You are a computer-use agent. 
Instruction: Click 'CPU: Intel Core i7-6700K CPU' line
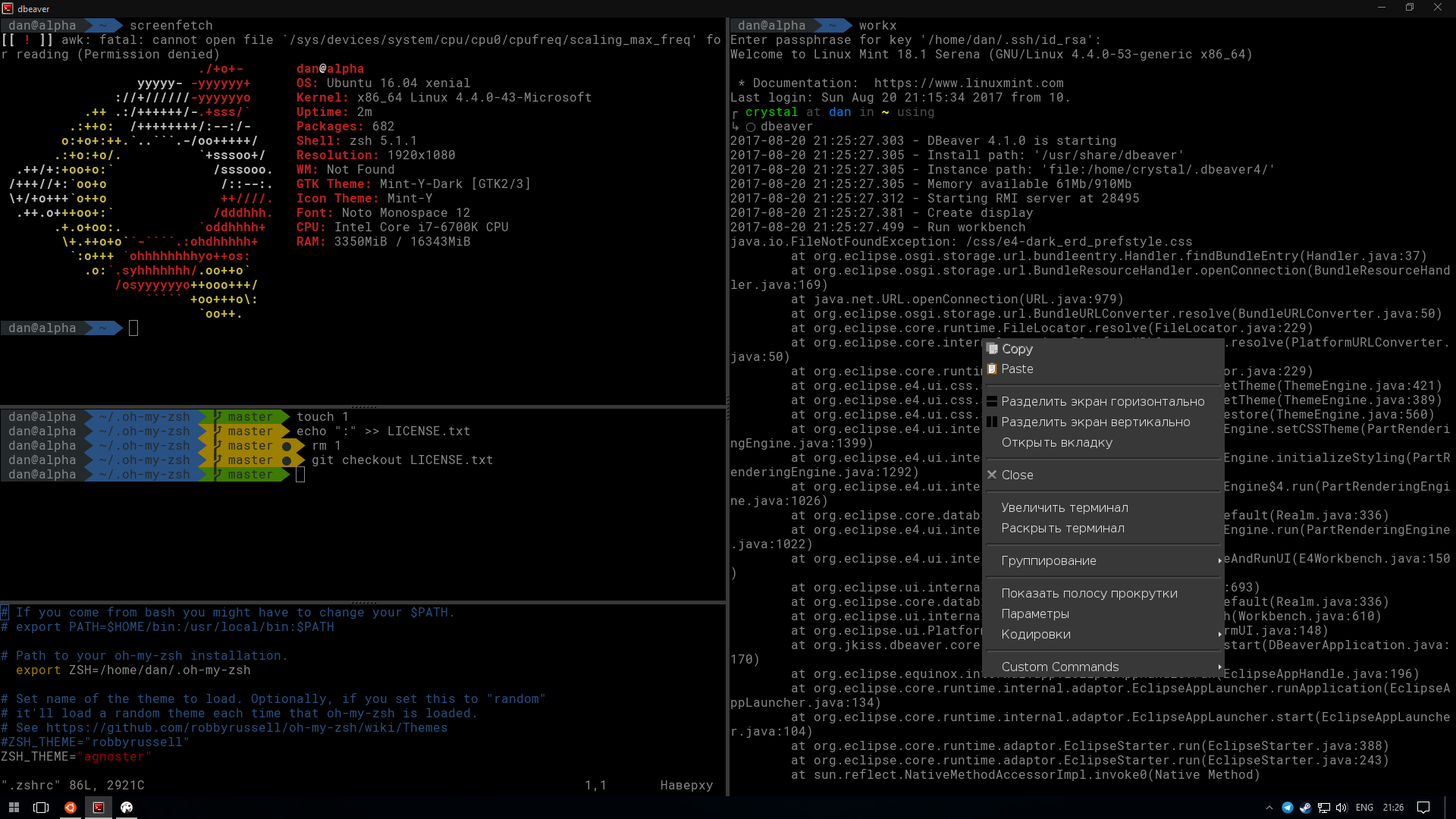tap(403, 227)
